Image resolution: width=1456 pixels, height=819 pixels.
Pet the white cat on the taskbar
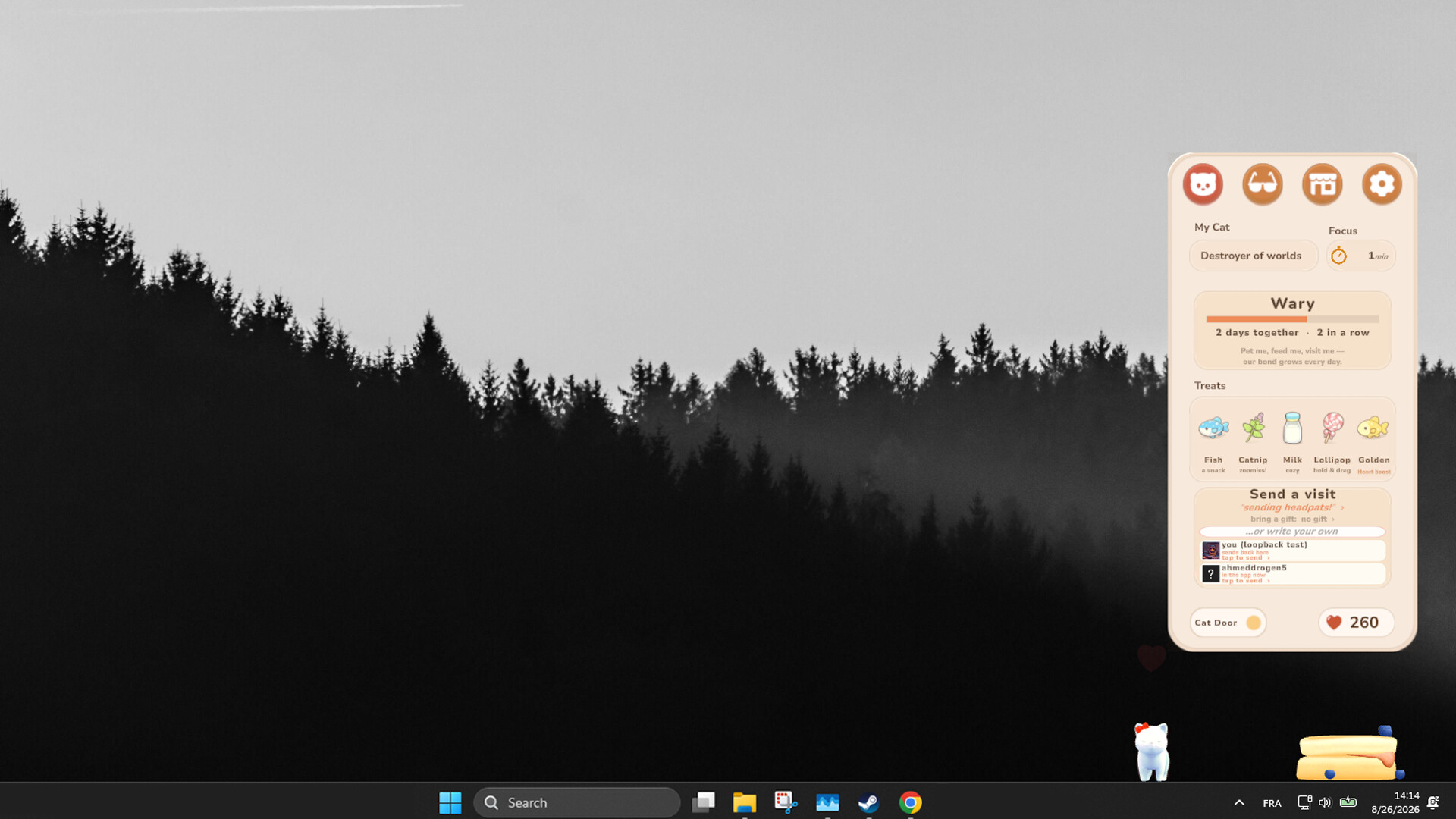(1151, 751)
